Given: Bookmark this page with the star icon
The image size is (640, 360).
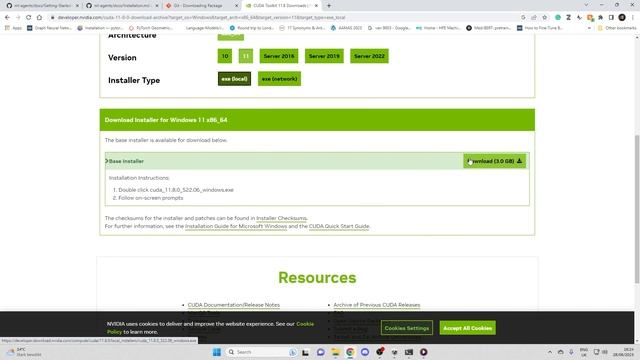Looking at the screenshot, I should click(544, 18).
